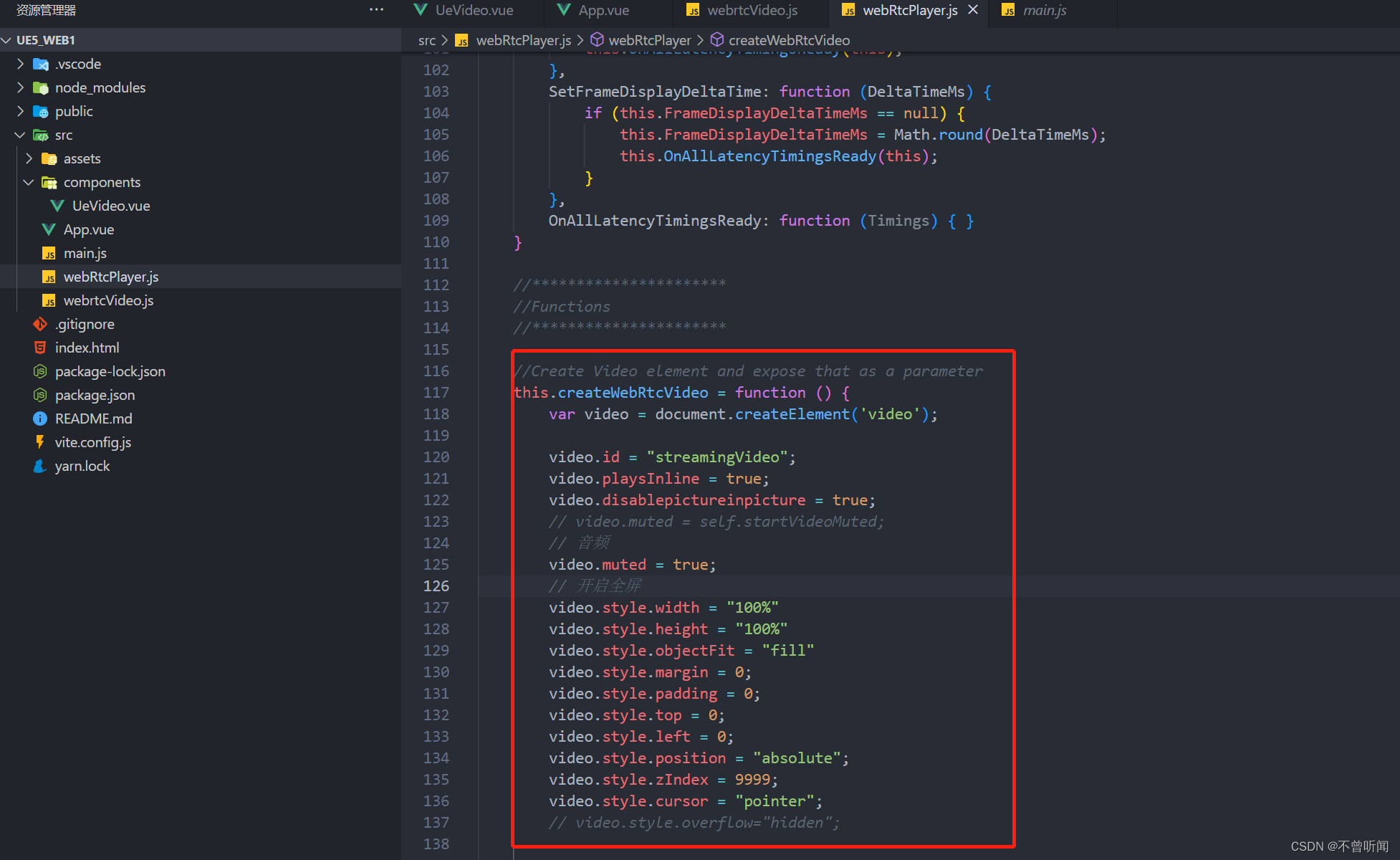Click the info icon next to README.md
The width and height of the screenshot is (1400, 860).
[40, 418]
